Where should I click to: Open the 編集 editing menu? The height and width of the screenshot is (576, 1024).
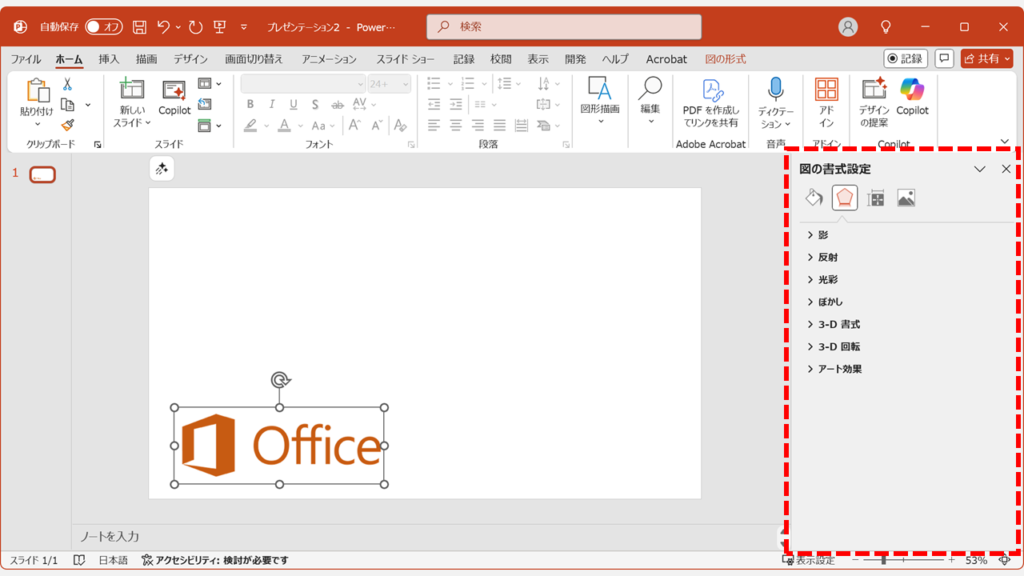click(x=650, y=100)
